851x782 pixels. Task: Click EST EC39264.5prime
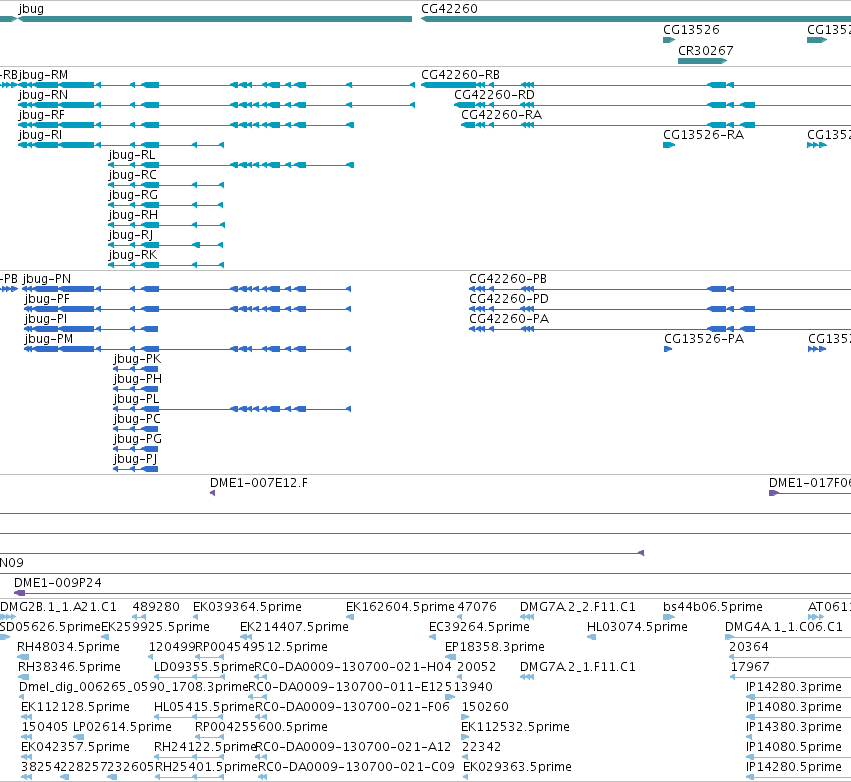click(x=479, y=627)
